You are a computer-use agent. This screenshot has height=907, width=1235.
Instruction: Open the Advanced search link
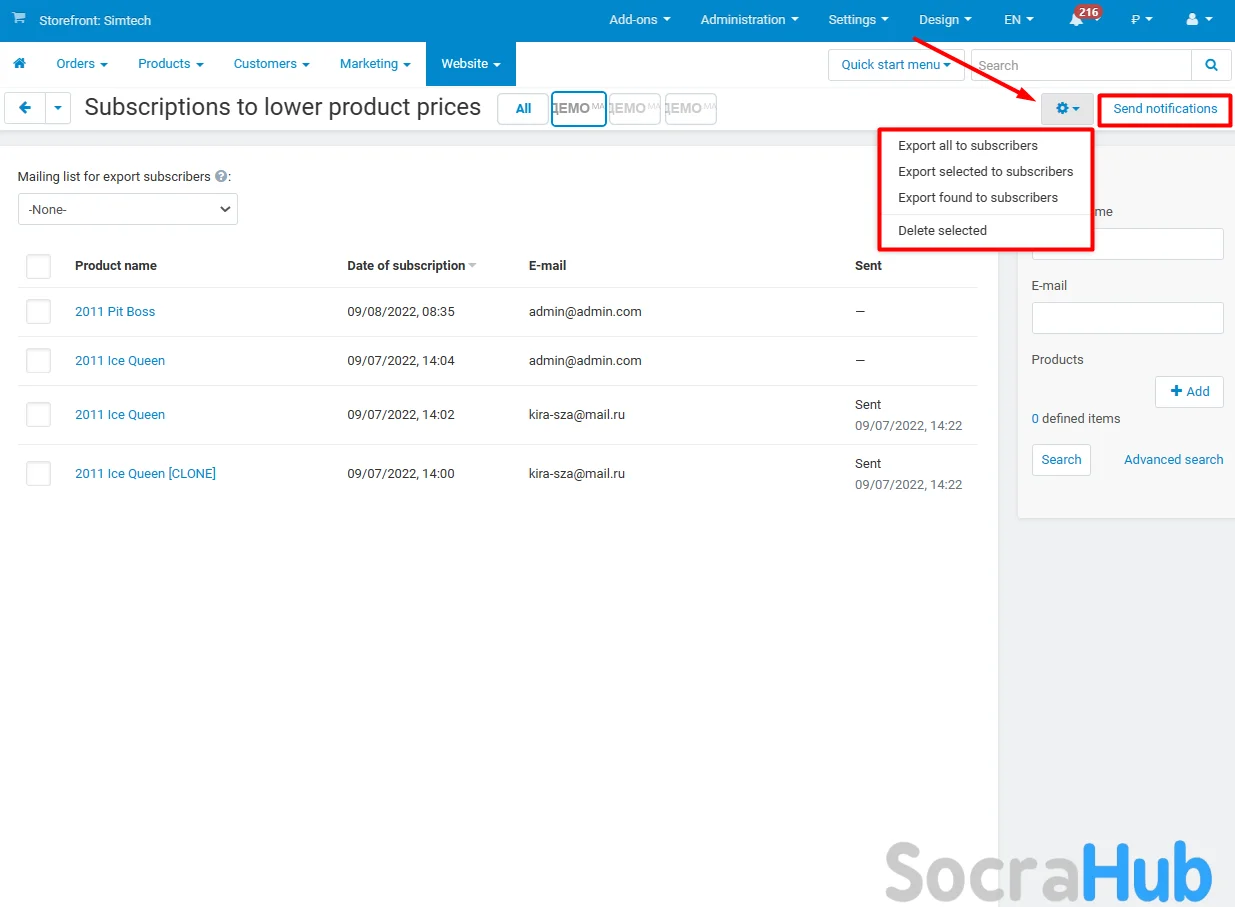(x=1173, y=460)
